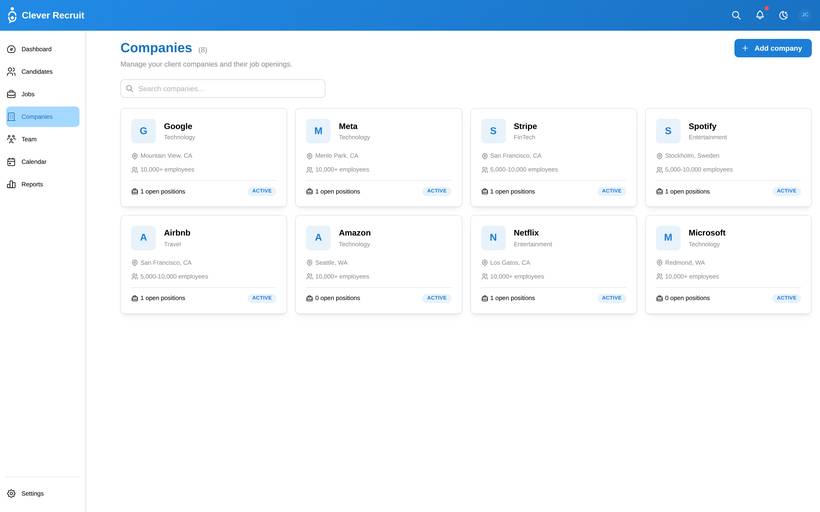Select Companies in sidebar
This screenshot has width=820, height=512.
click(x=43, y=117)
